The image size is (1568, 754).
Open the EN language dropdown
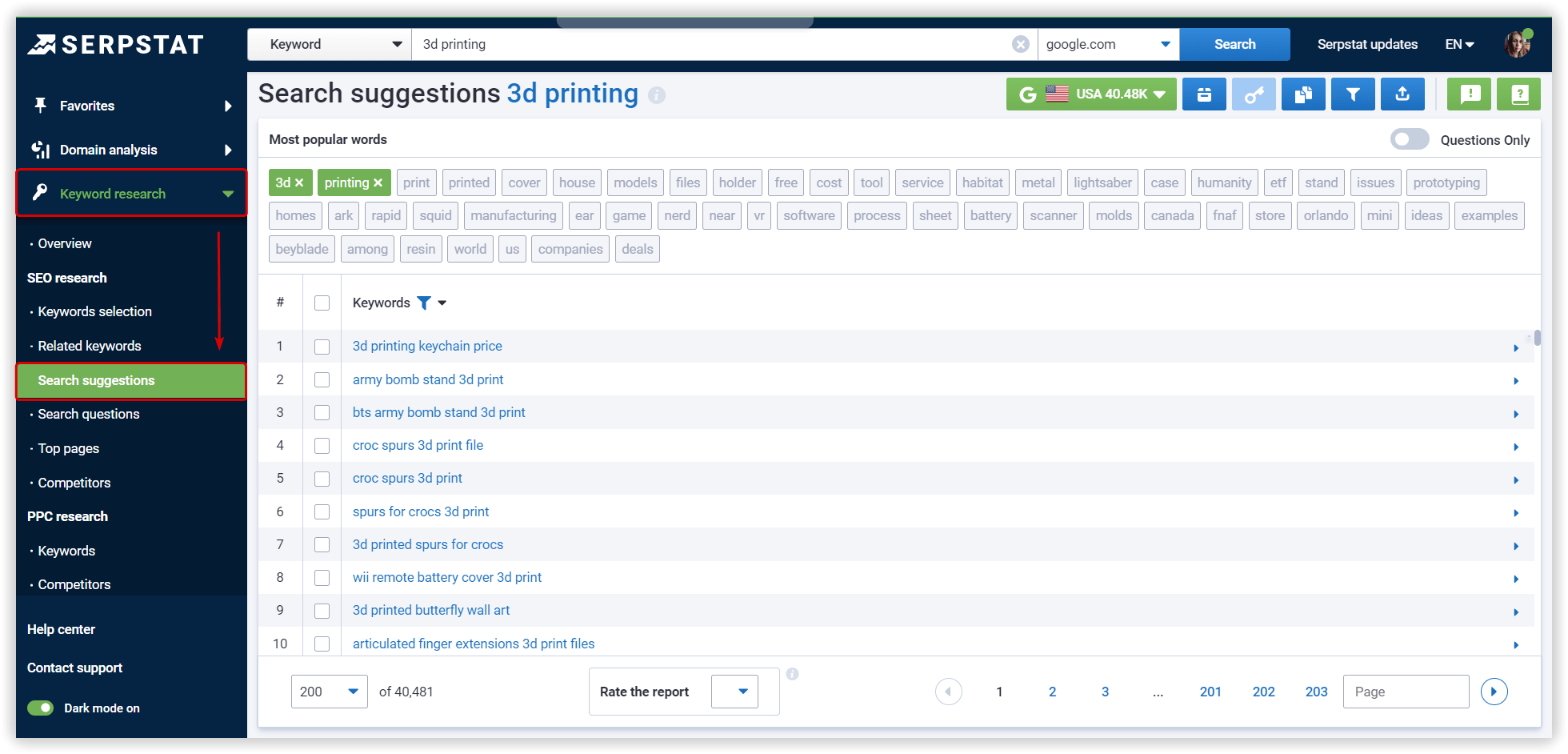point(1459,44)
